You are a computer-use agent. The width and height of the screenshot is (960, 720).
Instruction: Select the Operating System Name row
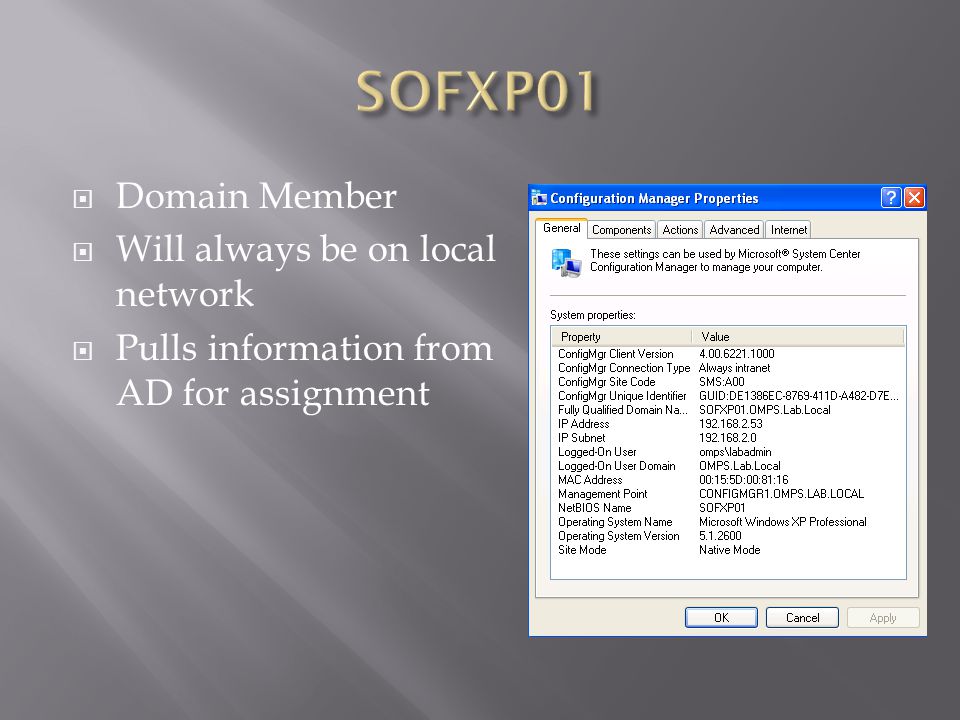tap(729, 522)
